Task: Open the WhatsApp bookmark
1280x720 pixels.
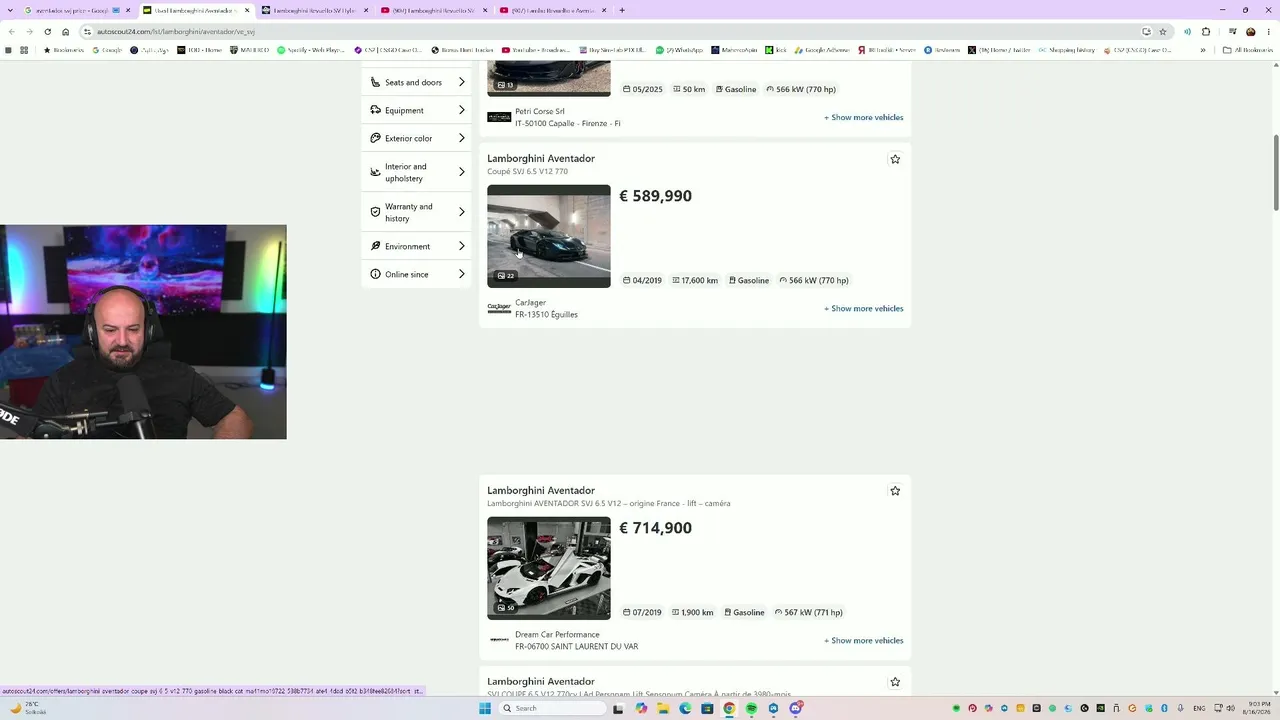Action: pos(679,50)
